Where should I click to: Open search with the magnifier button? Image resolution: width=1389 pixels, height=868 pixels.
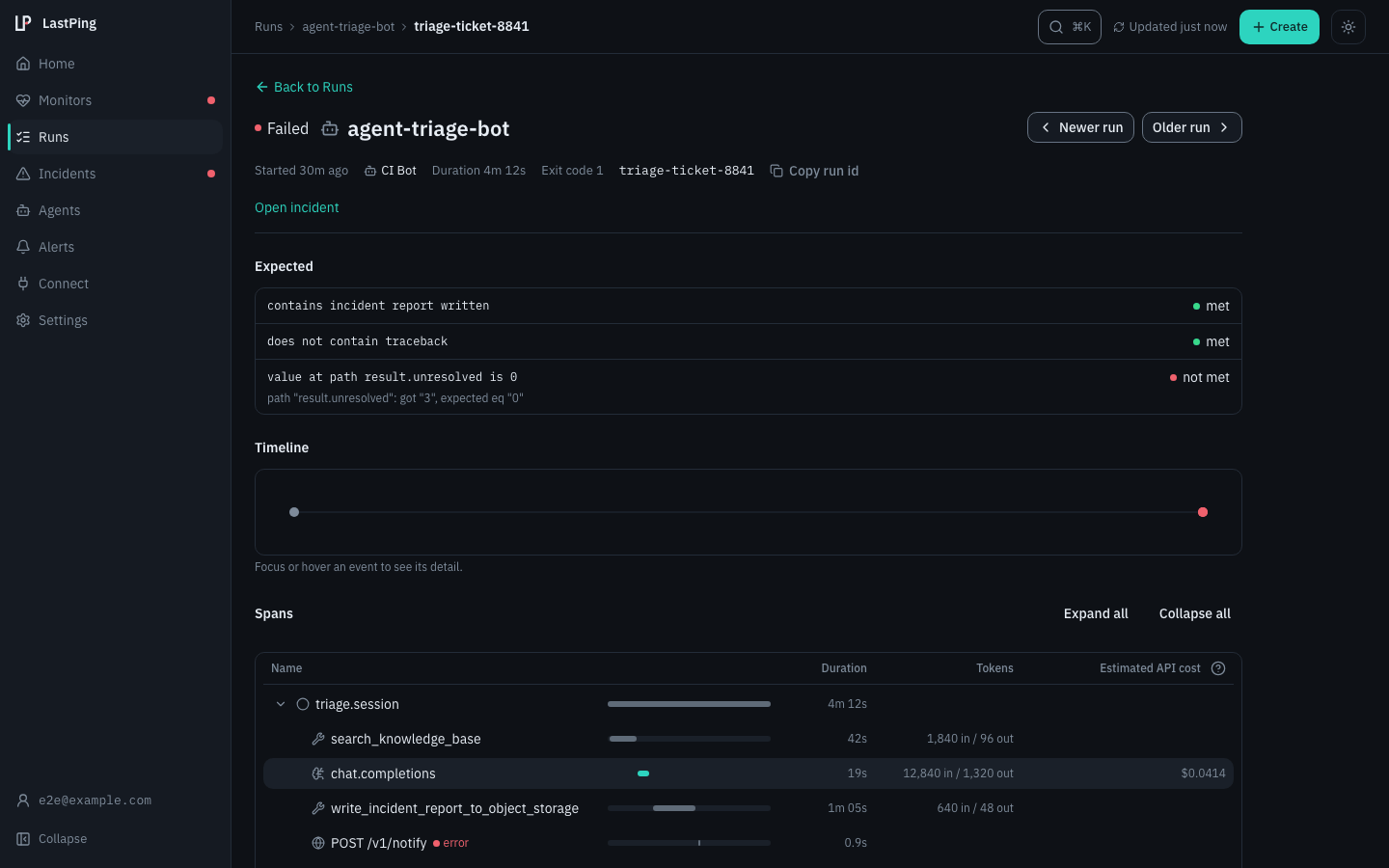1070,27
